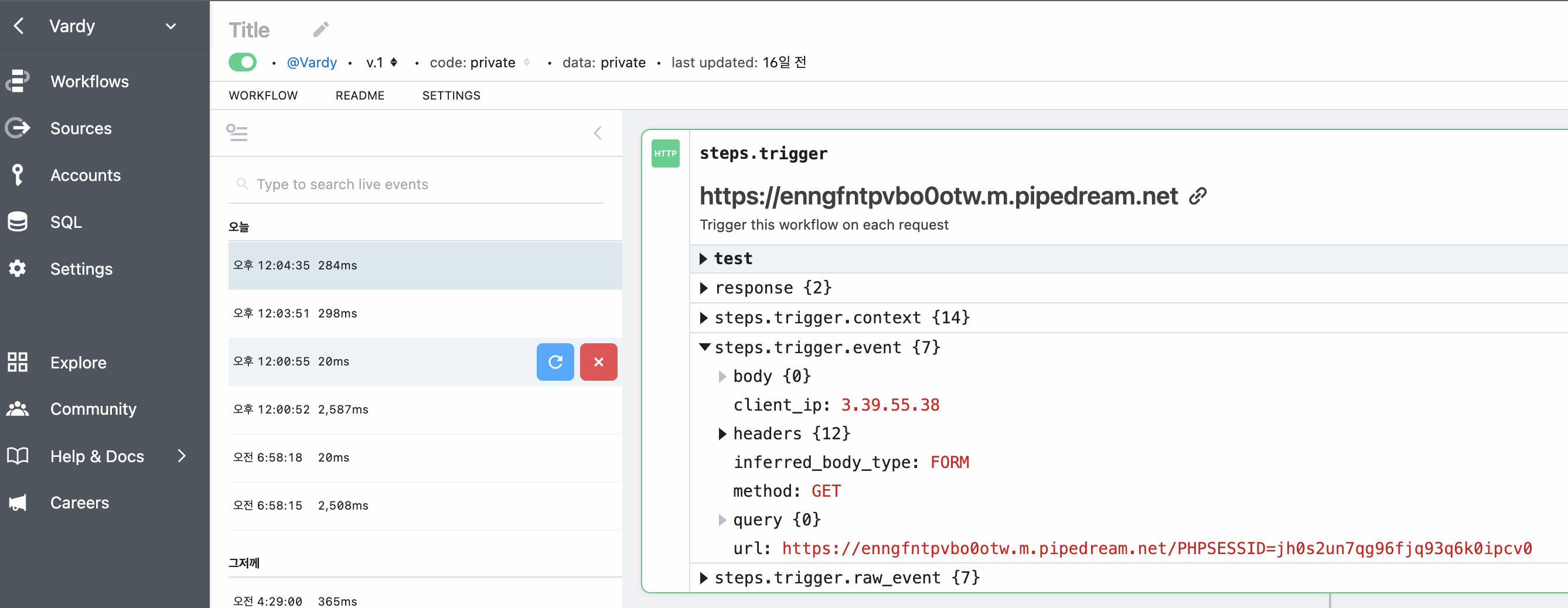Expand steps.trigger.raw_event {7}
The image size is (1568, 608).
(704, 578)
